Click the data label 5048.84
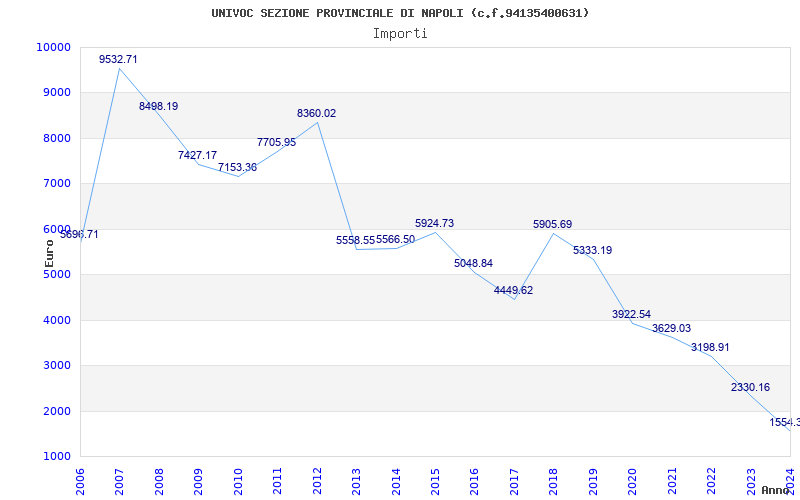Screen dimensions: 800x500 tap(474, 263)
